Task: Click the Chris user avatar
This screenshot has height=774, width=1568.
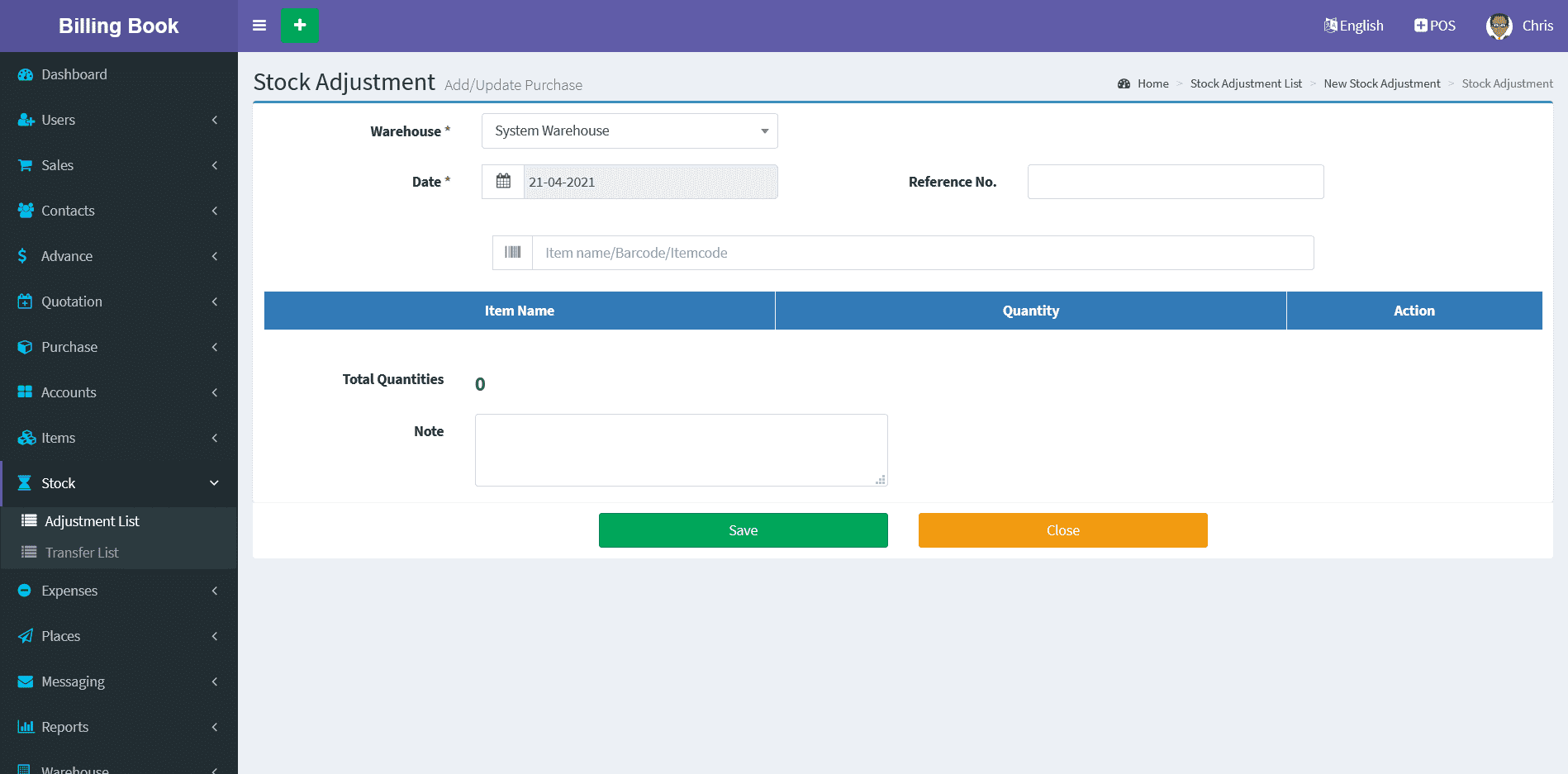Action: tap(1499, 26)
